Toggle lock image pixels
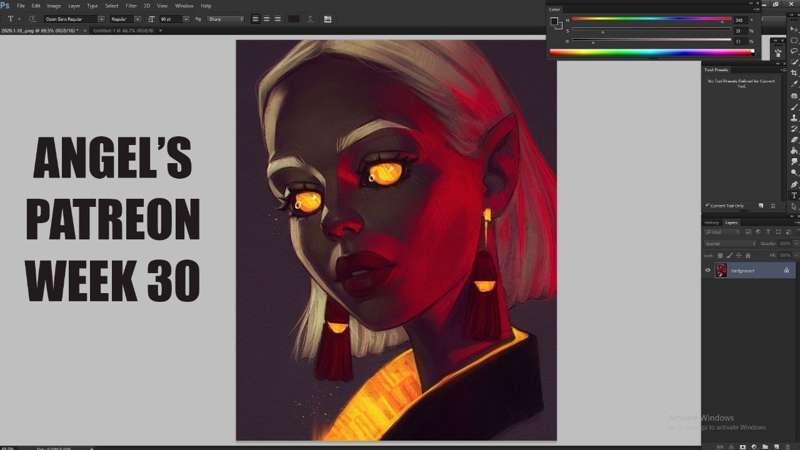800x450 pixels. click(x=730, y=255)
